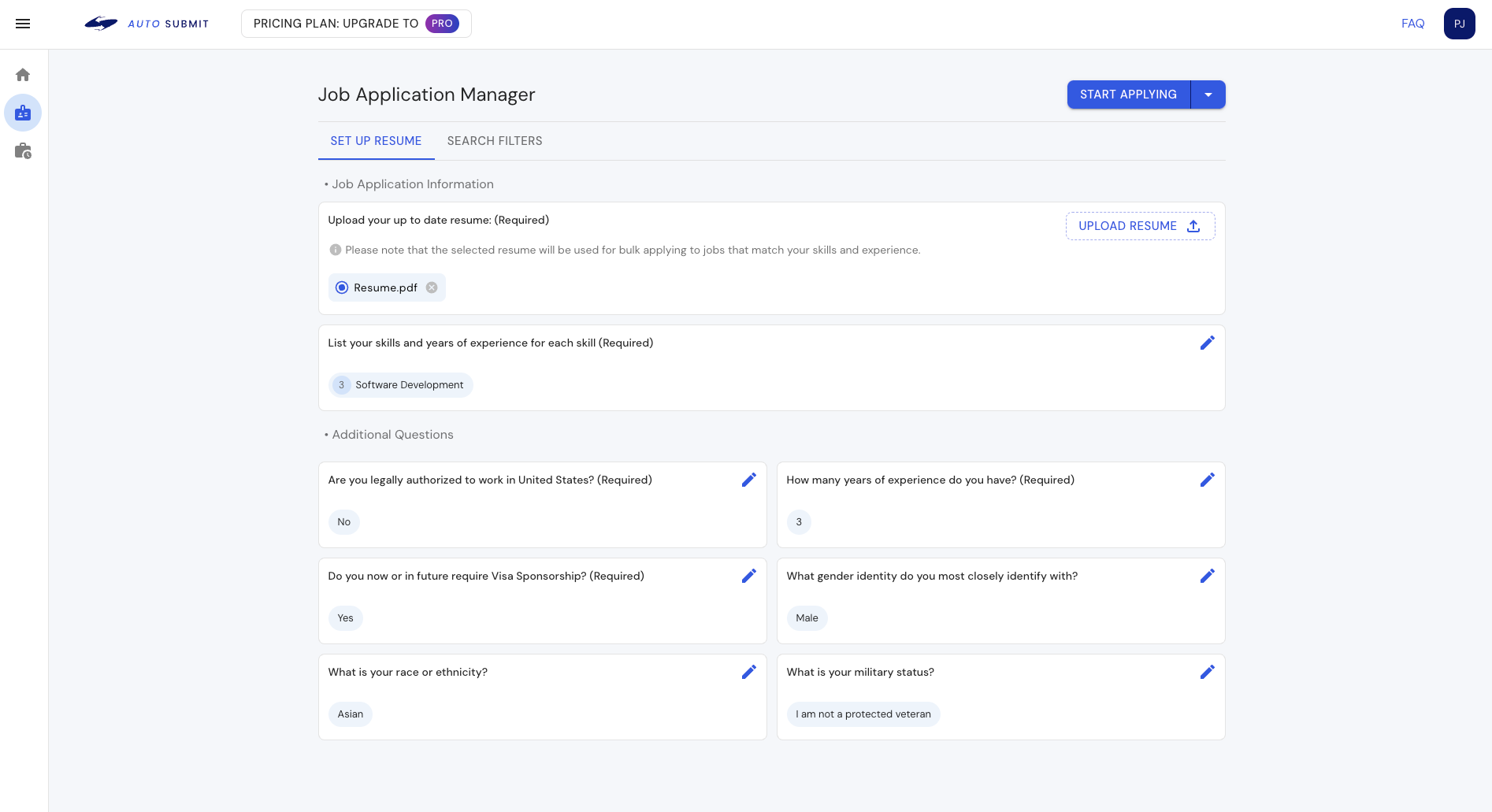The width and height of the screenshot is (1492, 812).
Task: Switch to Search Filters tab
Action: point(495,141)
